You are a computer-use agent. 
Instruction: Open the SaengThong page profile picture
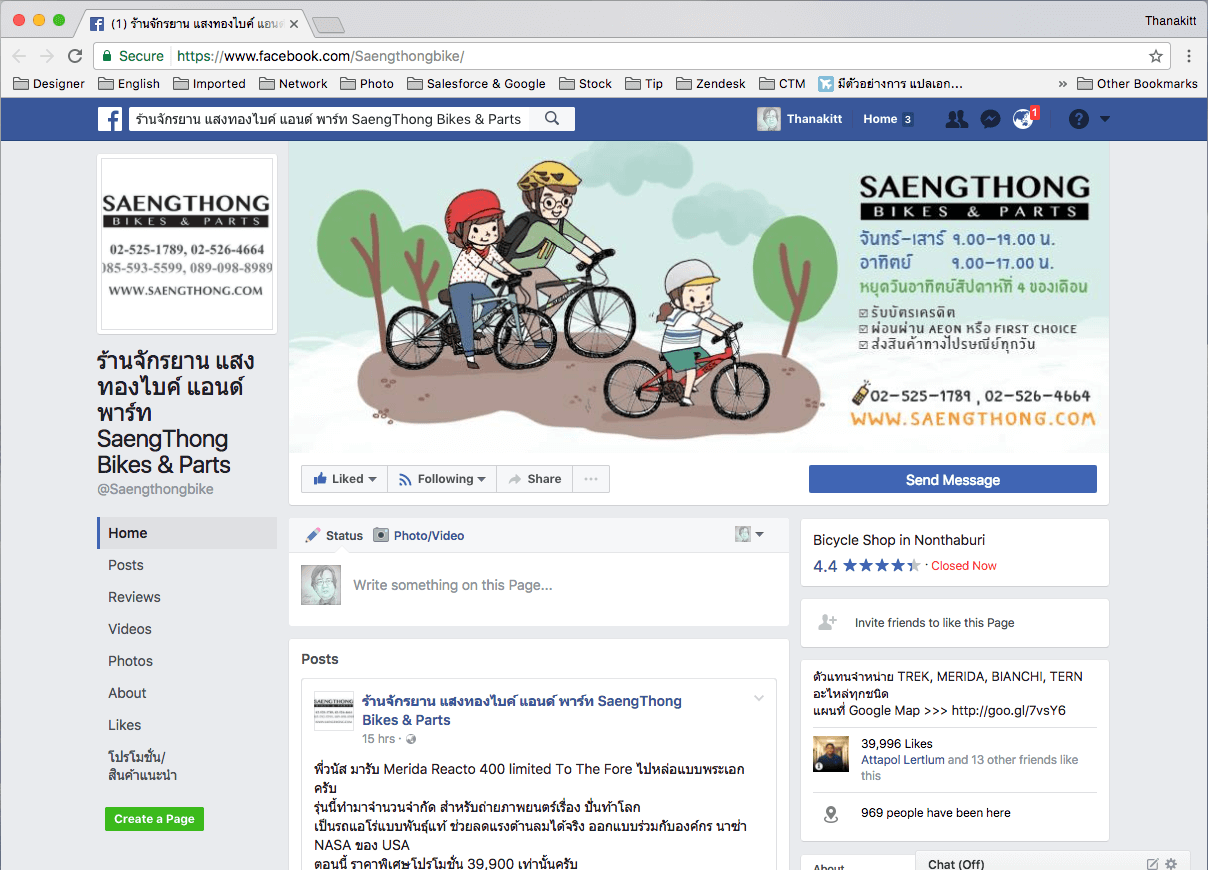[187, 244]
